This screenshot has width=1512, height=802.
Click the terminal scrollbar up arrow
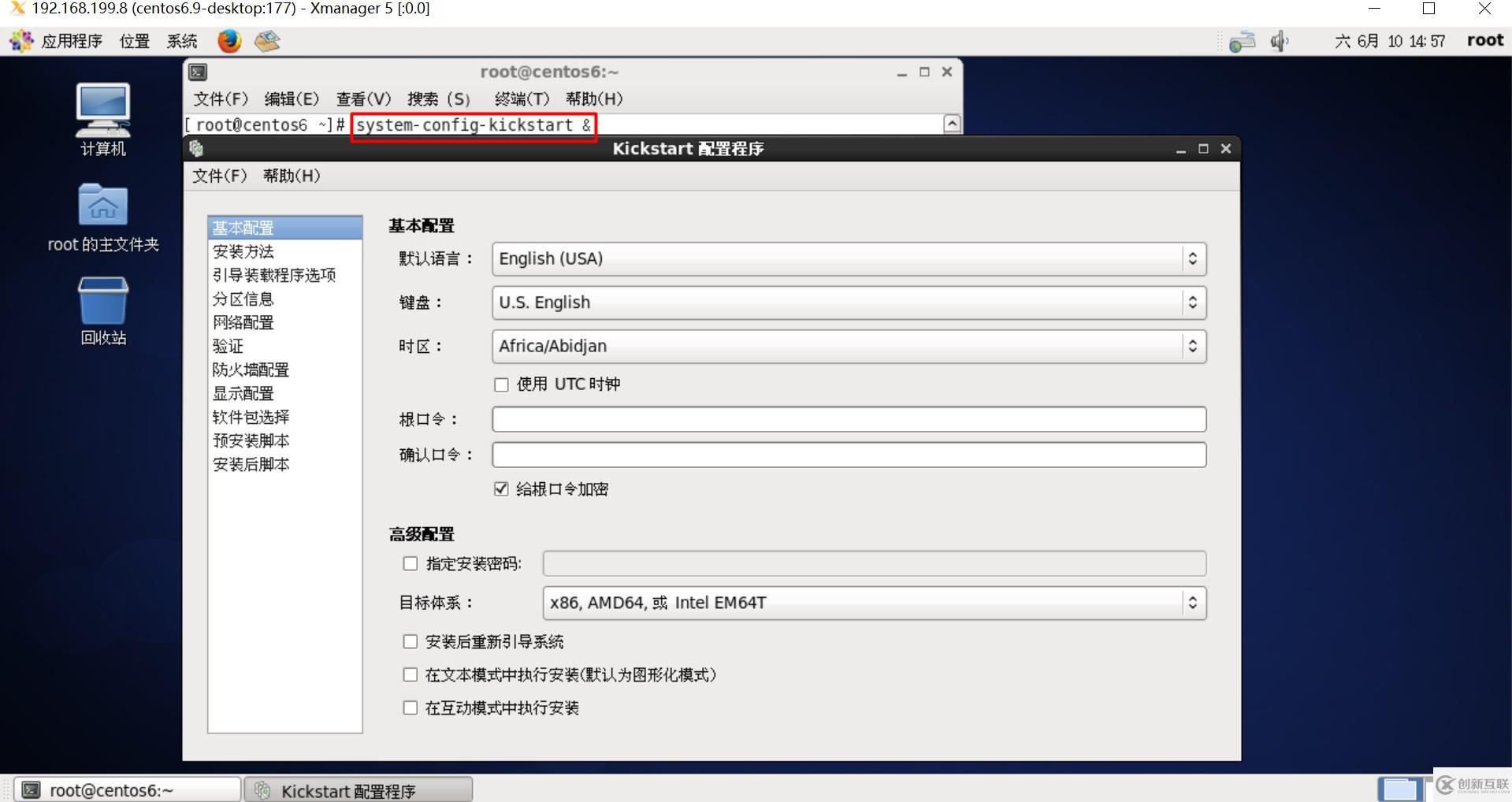950,124
